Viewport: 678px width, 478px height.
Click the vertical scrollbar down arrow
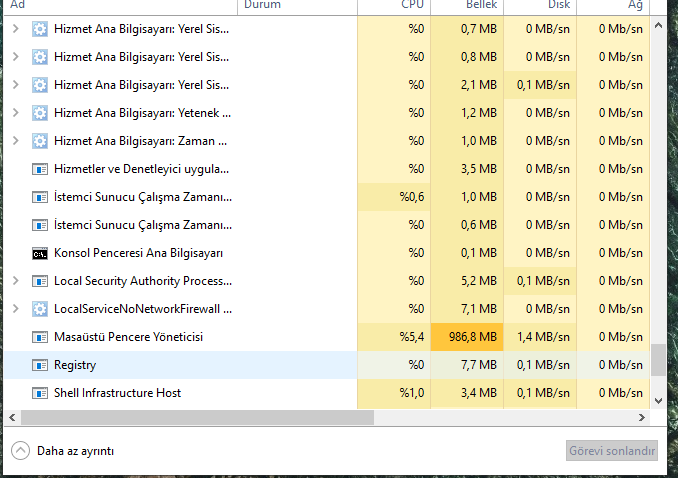pyautogui.click(x=658, y=401)
